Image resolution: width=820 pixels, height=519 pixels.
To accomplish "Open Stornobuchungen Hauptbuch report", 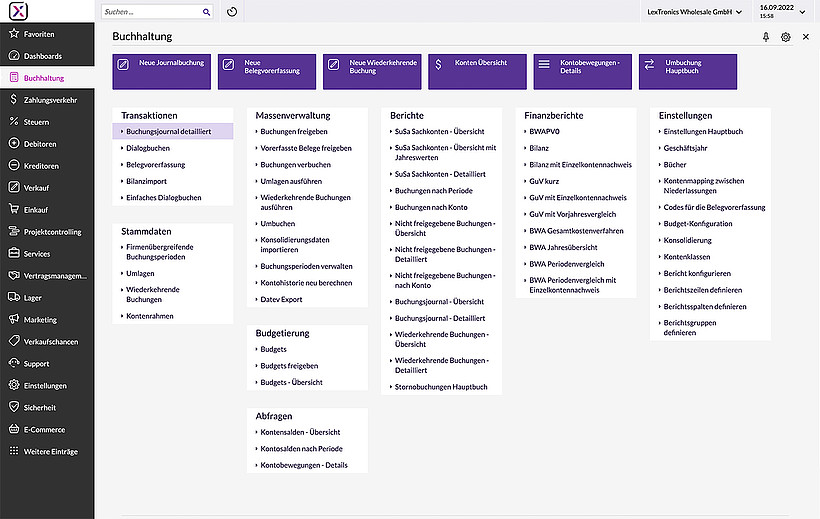I will coord(441,387).
